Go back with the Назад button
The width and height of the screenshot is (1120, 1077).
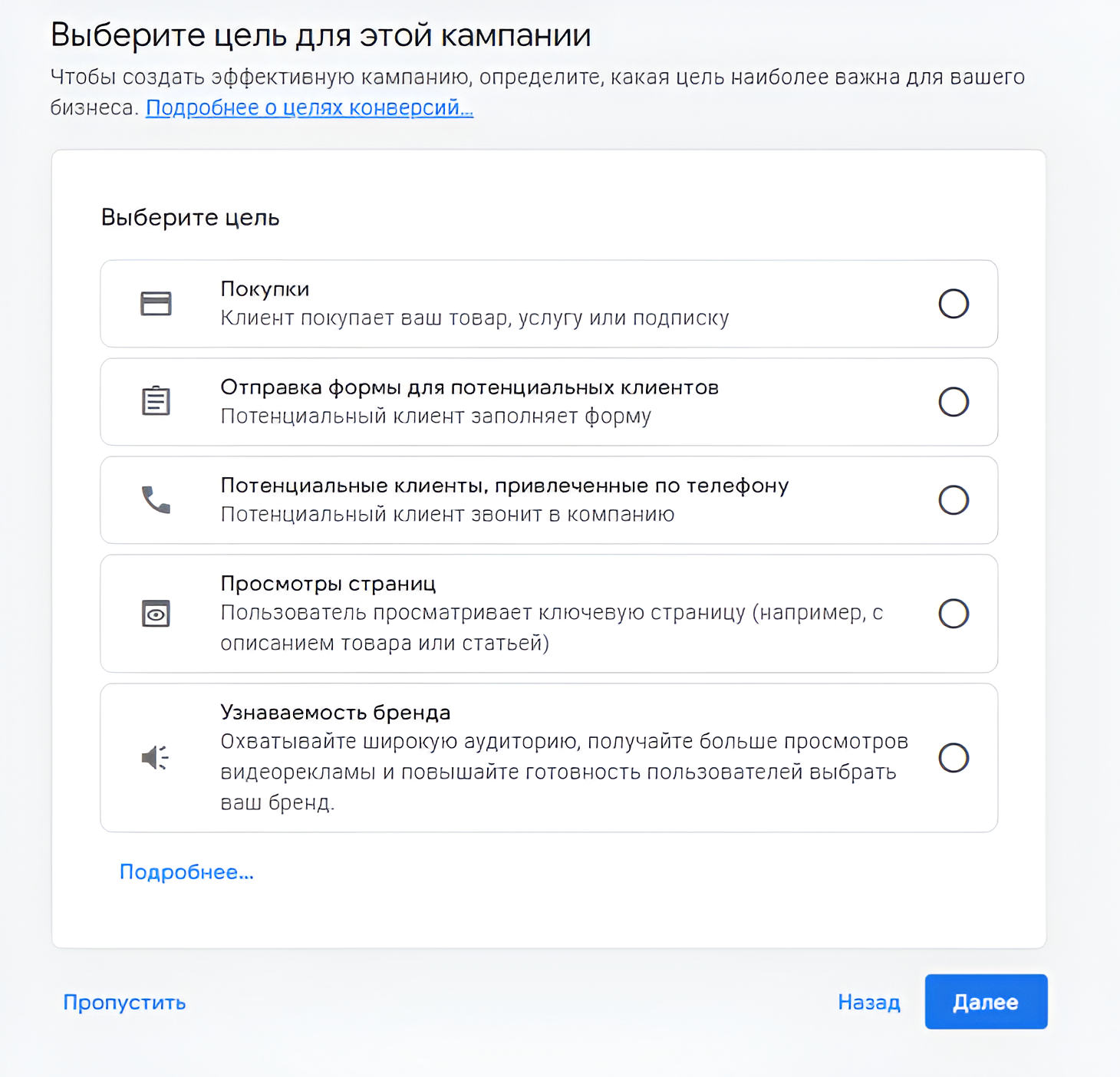[869, 1002]
